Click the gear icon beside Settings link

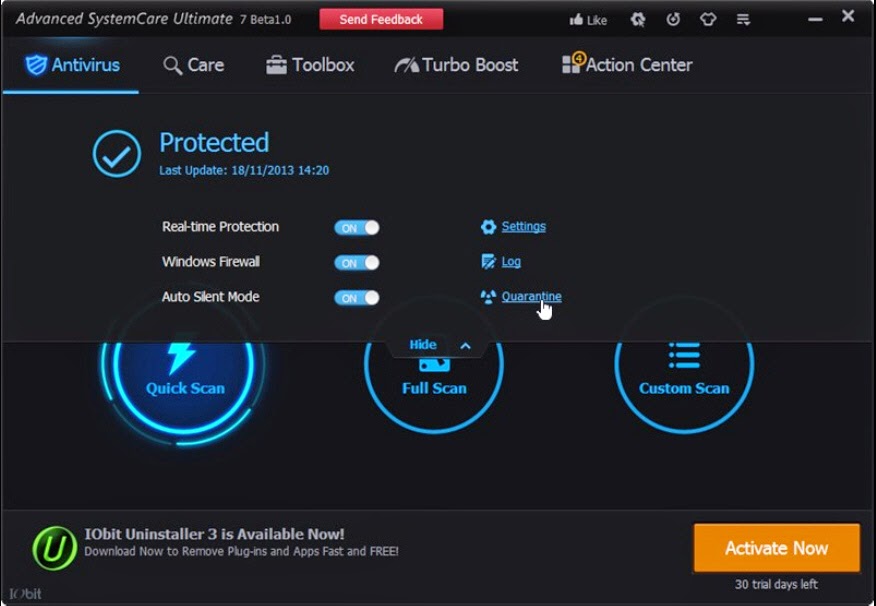point(488,227)
